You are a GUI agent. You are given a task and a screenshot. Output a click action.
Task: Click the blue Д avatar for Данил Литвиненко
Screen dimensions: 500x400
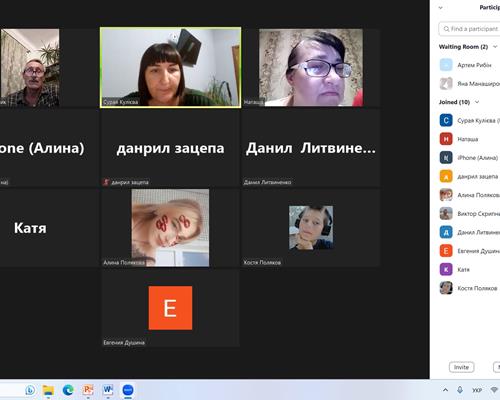coord(446,232)
